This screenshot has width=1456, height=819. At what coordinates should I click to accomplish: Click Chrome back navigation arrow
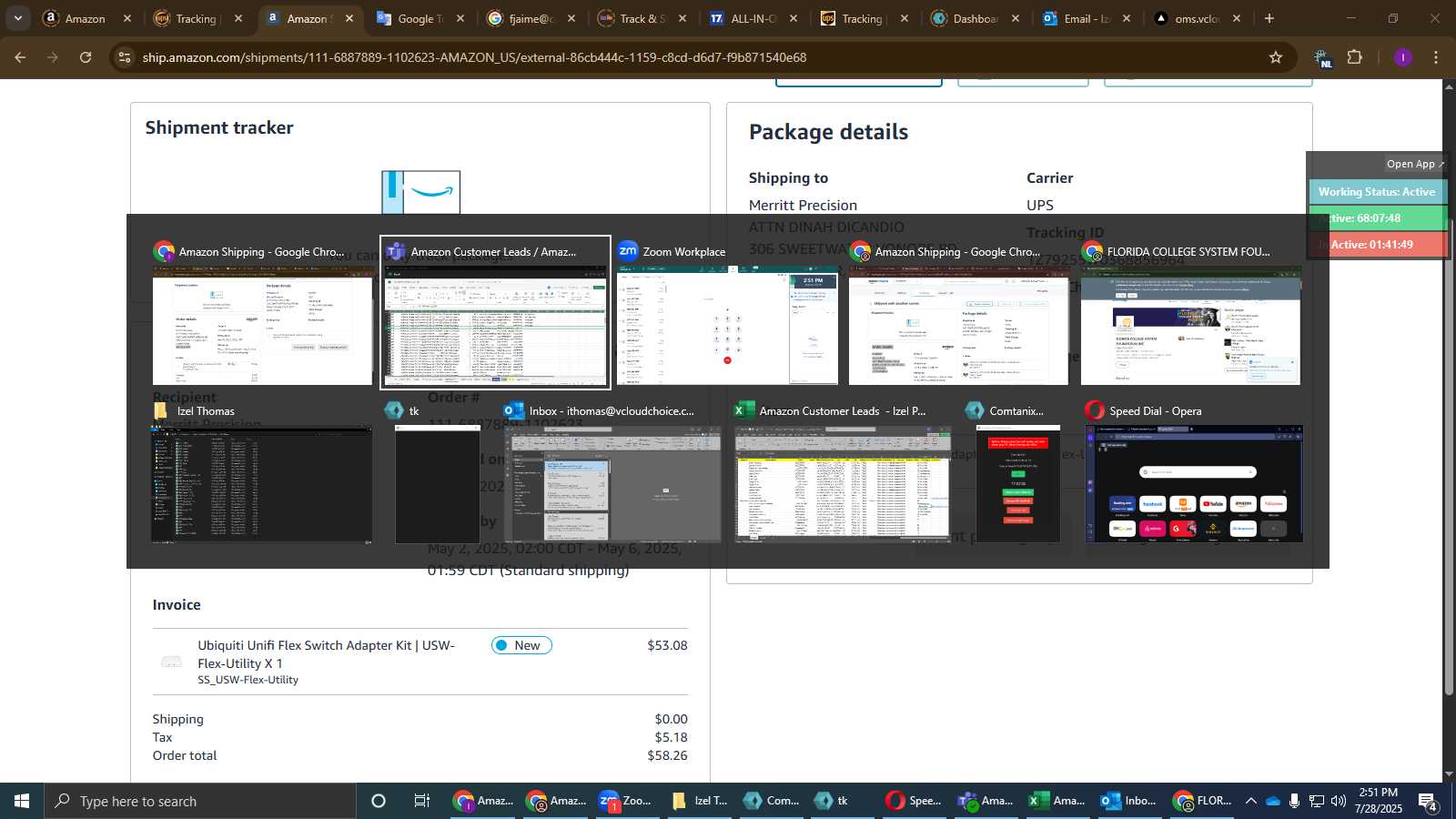pyautogui.click(x=20, y=57)
